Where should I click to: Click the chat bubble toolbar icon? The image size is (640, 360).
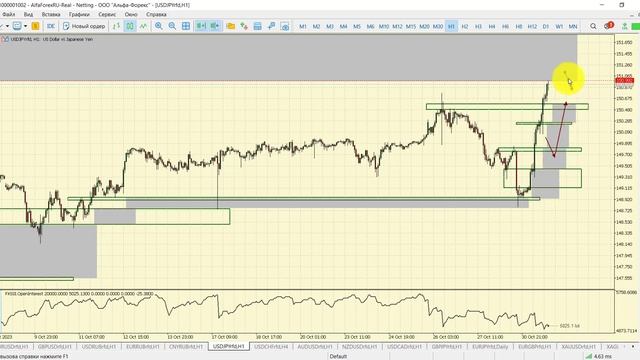[17, 26]
